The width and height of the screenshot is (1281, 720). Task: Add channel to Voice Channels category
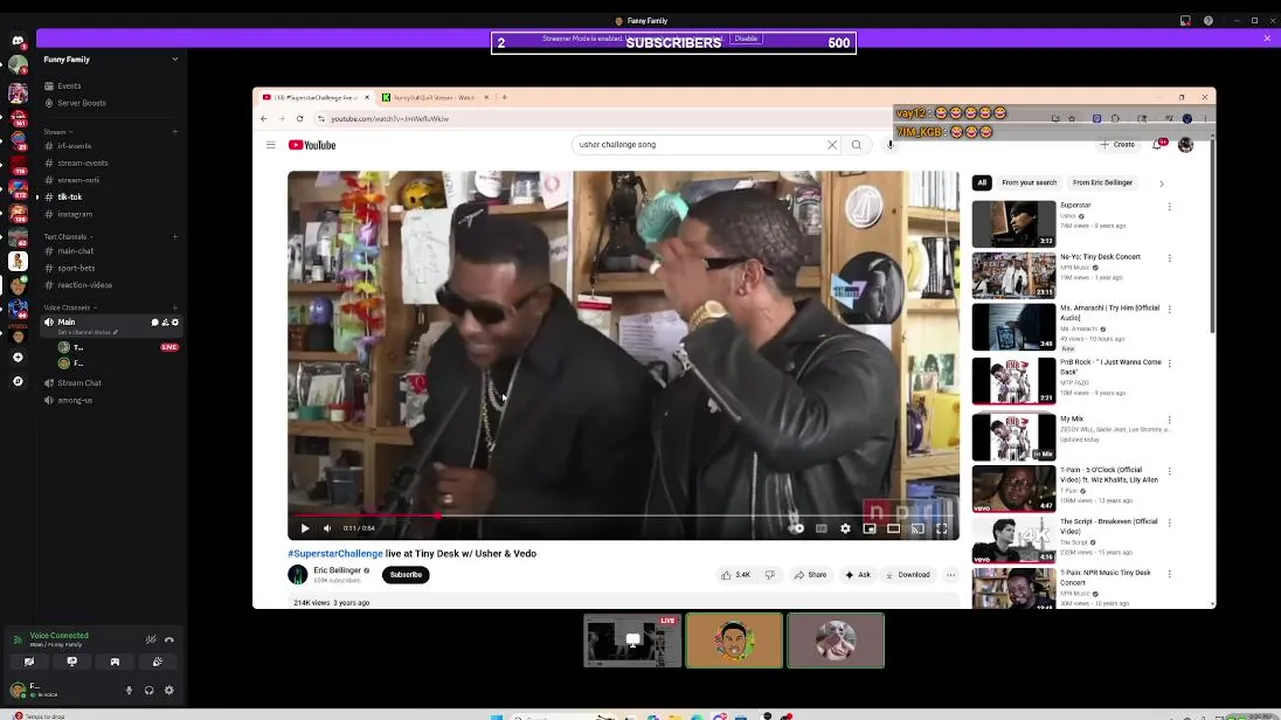[x=175, y=307]
